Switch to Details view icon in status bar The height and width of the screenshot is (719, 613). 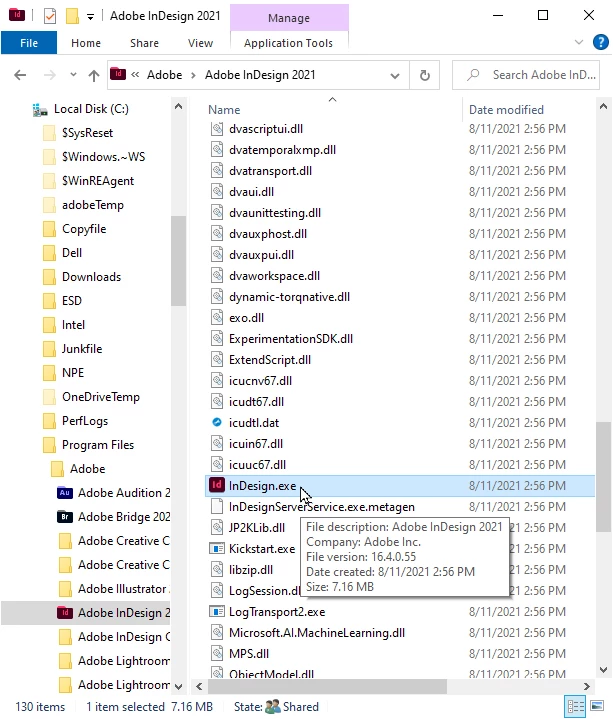coord(575,706)
